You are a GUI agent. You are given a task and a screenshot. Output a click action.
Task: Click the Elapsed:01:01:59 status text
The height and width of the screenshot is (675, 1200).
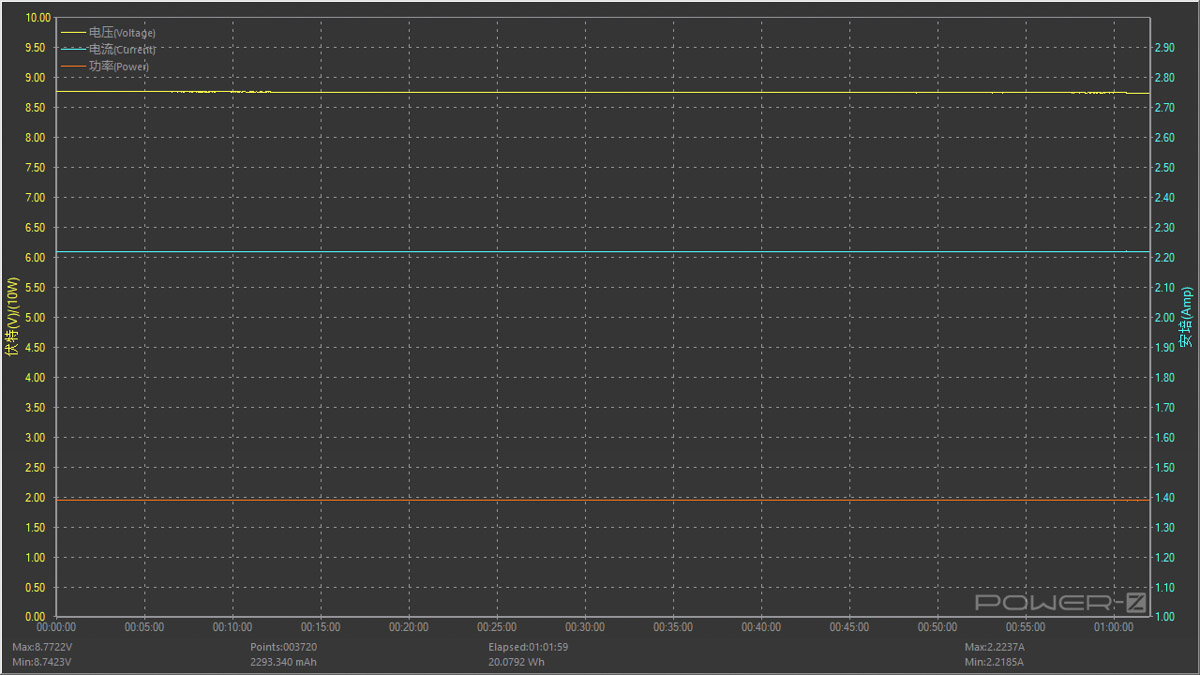[x=536, y=647]
